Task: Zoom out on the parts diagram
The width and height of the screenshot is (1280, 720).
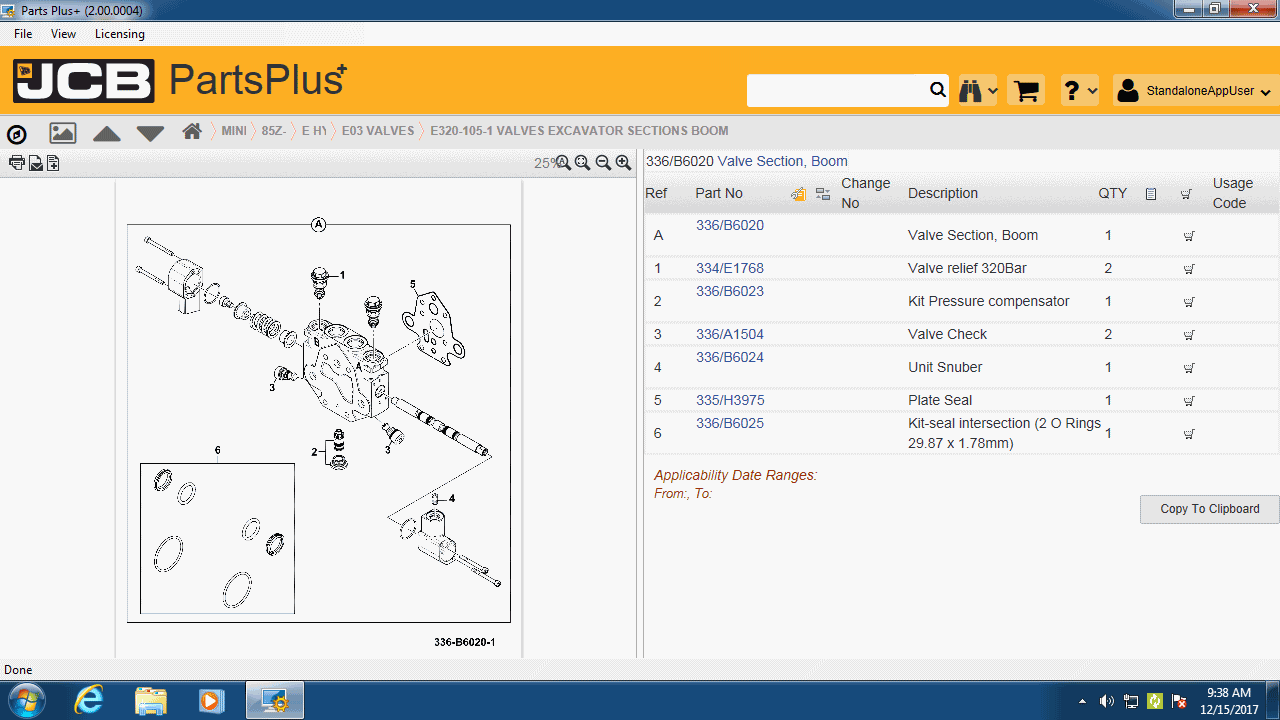Action: (603, 163)
